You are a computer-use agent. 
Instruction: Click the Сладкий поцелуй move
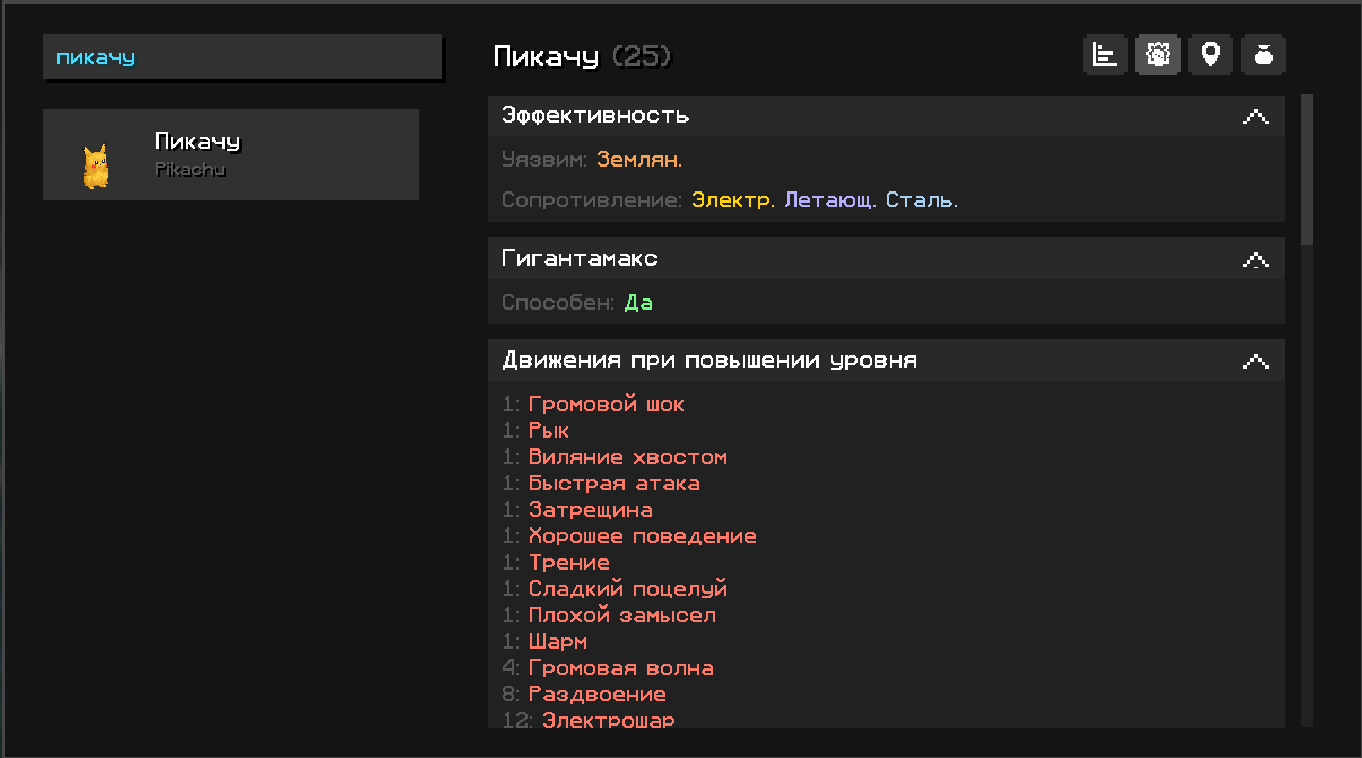tap(628, 589)
